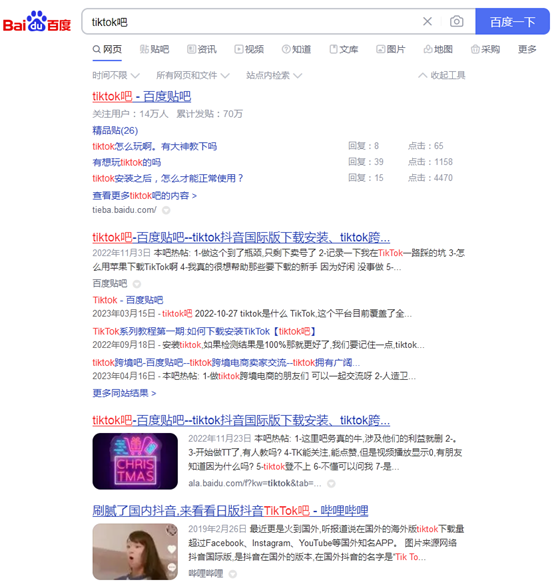This screenshot has height=584, width=554.
Task: Click 查看更多tiktok吧的内容 link
Action: tap(145, 196)
